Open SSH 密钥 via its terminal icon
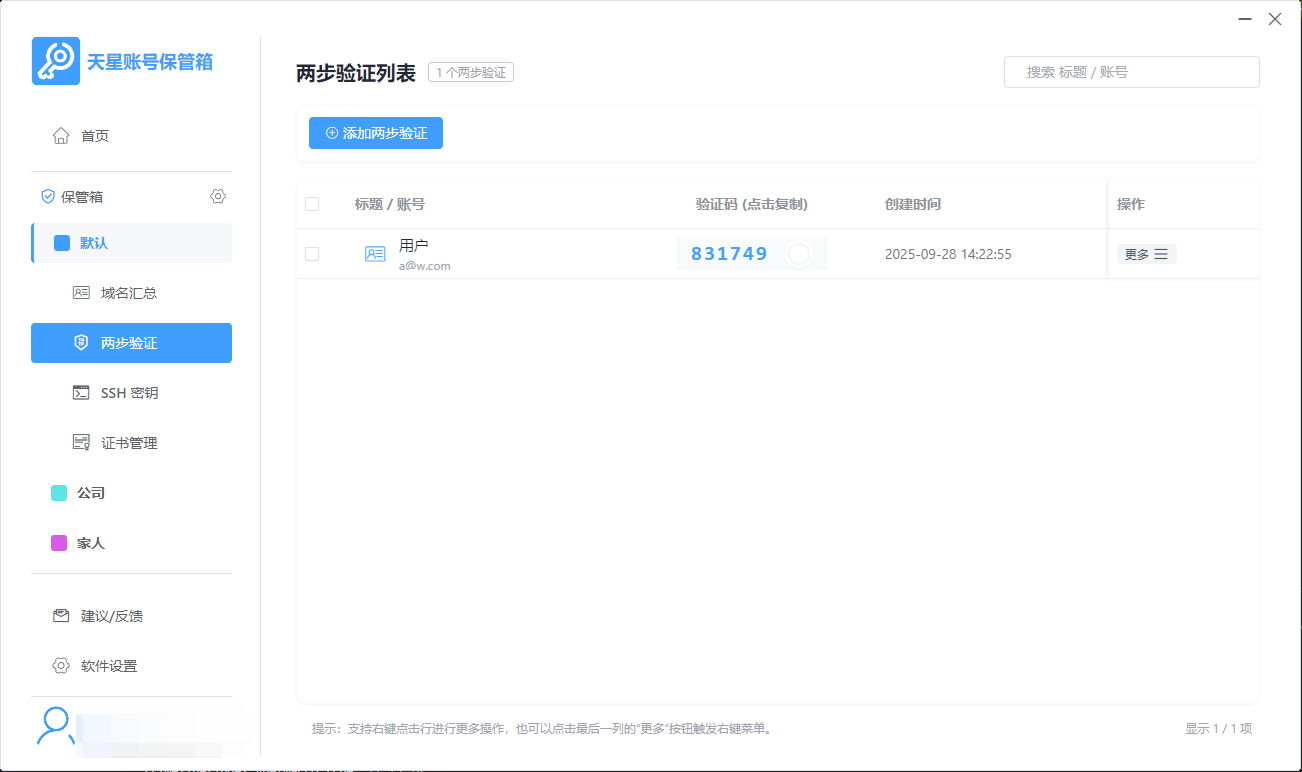Screen dimensions: 1302x772 (81, 392)
